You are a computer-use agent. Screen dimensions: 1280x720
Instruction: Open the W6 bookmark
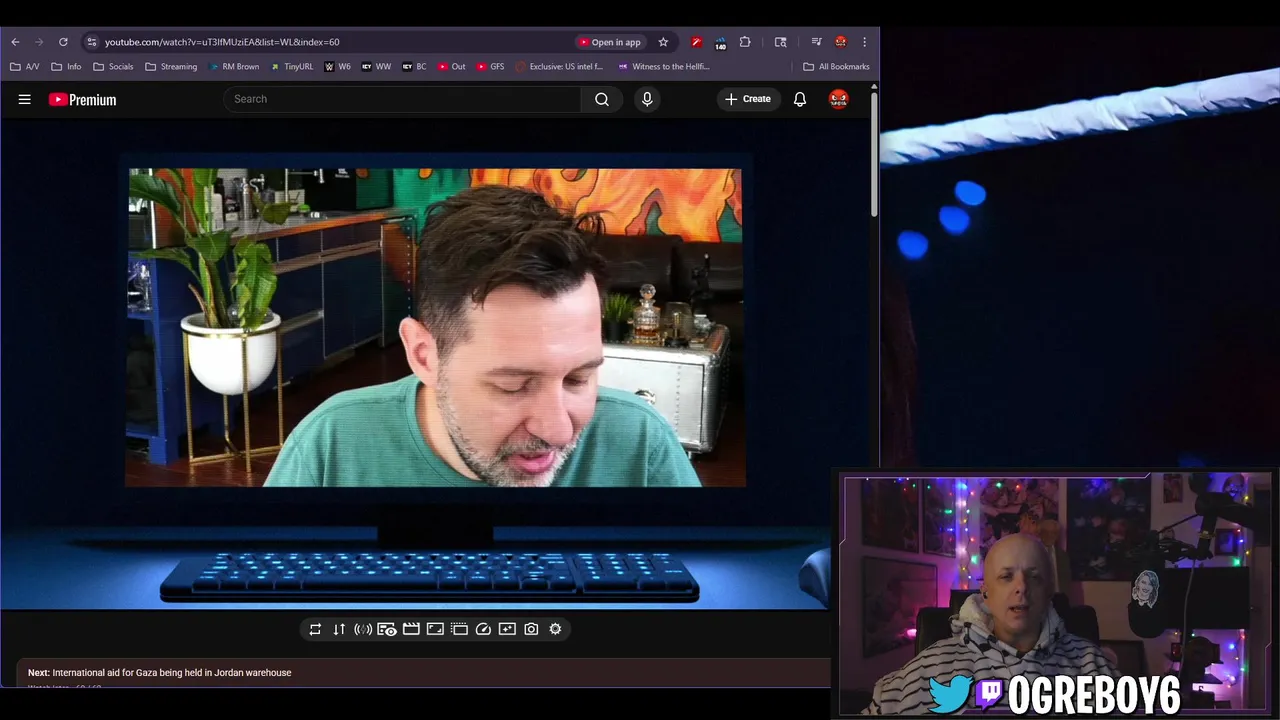[x=338, y=67]
